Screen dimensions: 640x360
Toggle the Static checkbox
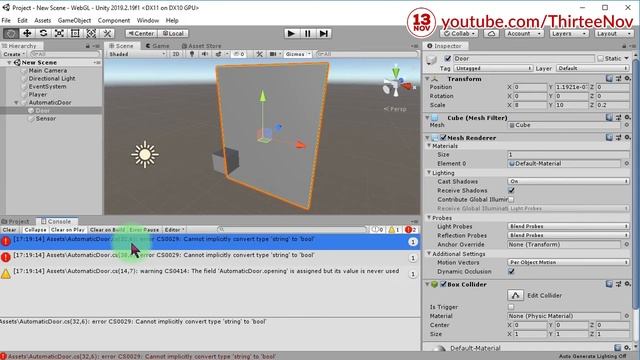tap(600, 58)
